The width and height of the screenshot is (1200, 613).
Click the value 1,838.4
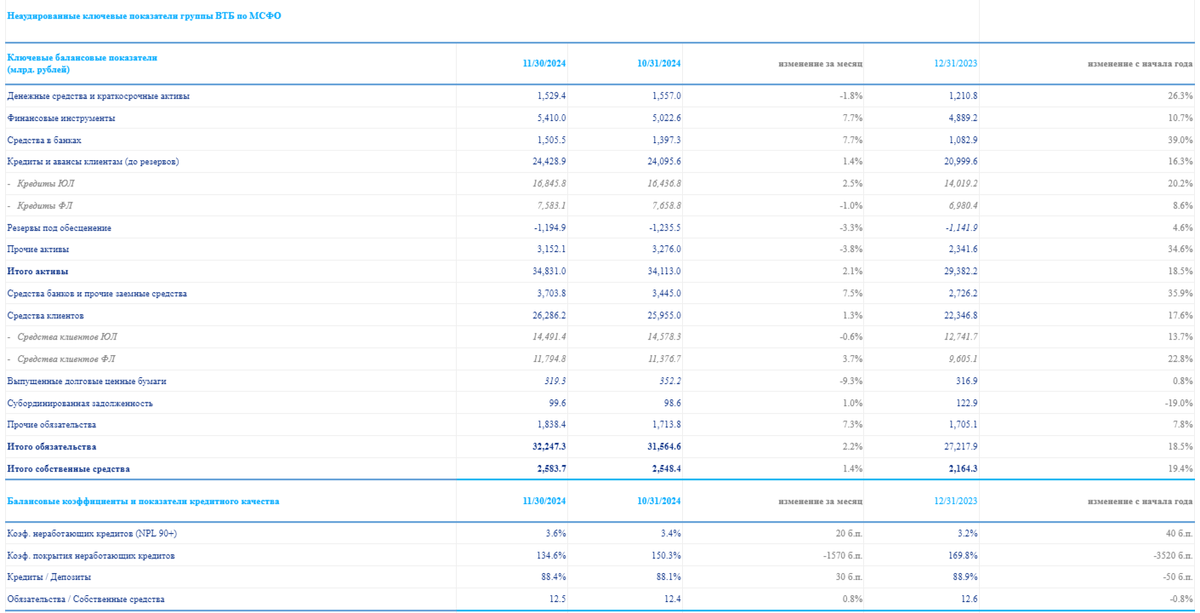[552, 425]
